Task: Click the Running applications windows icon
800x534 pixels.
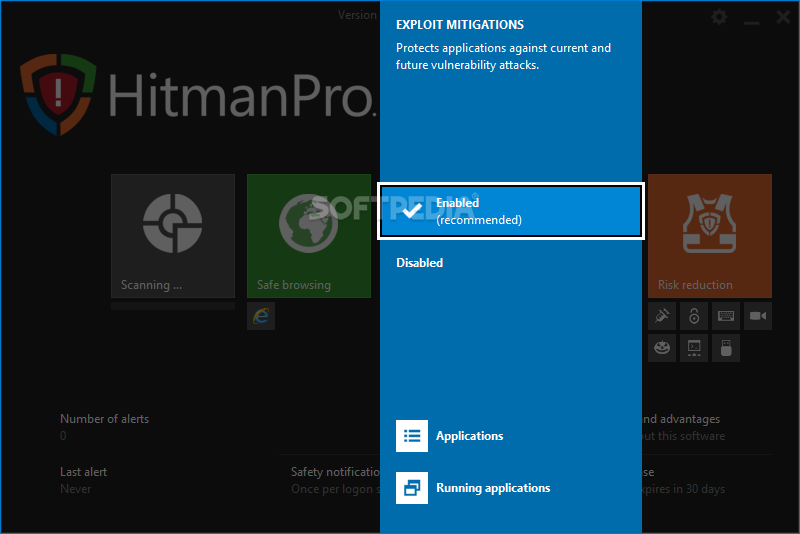Action: (412, 488)
